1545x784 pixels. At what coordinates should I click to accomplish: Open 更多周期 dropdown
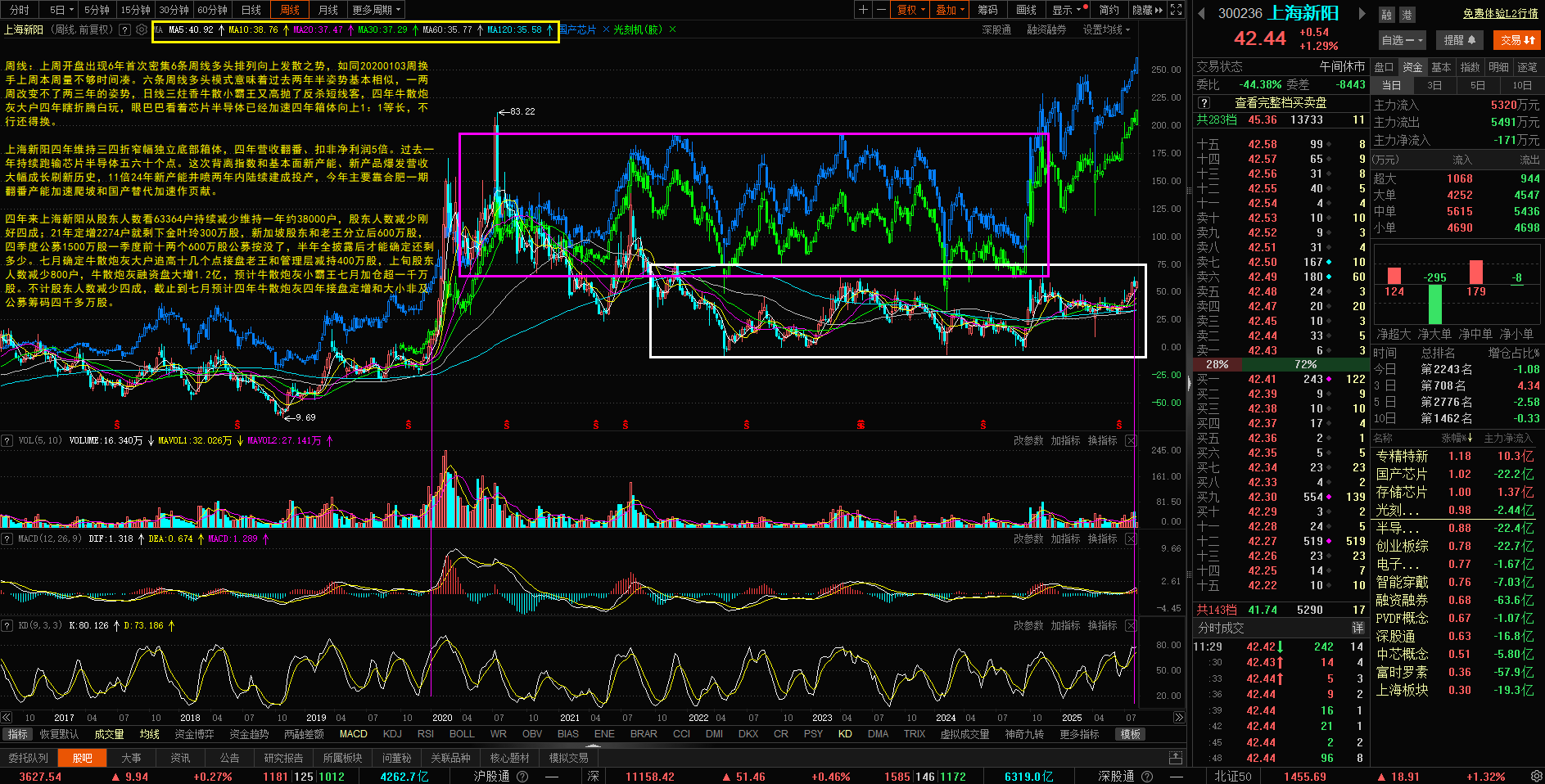click(x=377, y=10)
